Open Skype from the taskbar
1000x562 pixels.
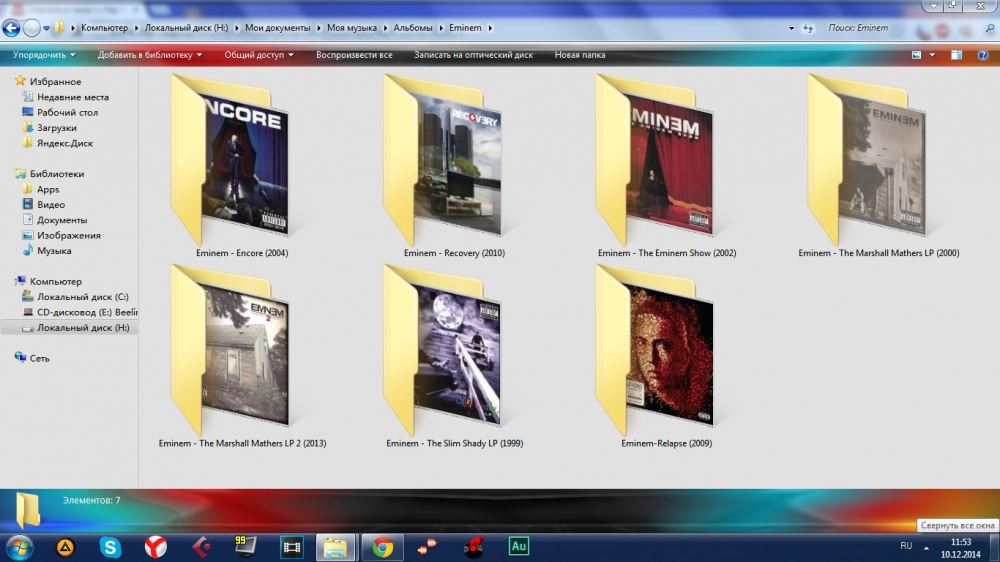110,547
